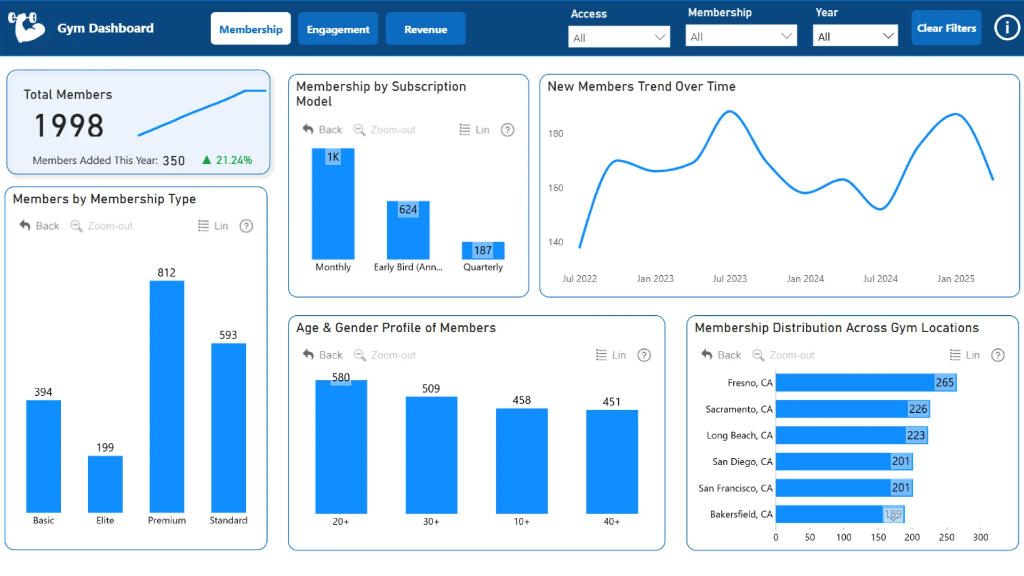Click the Total Members sparkline trend

(x=202, y=112)
